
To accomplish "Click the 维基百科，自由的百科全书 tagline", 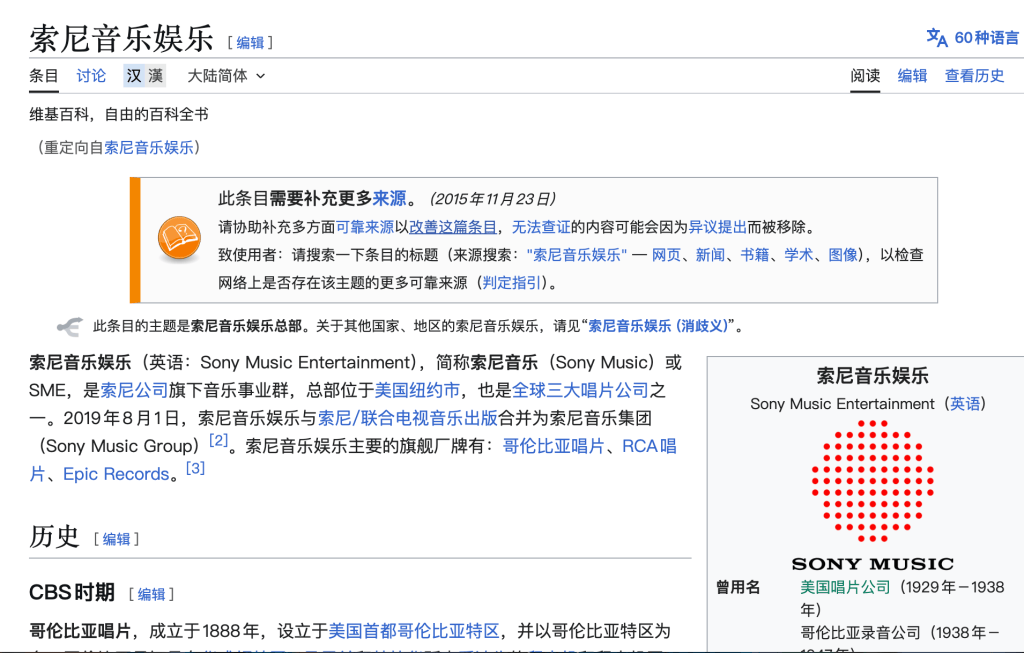I will (119, 115).
